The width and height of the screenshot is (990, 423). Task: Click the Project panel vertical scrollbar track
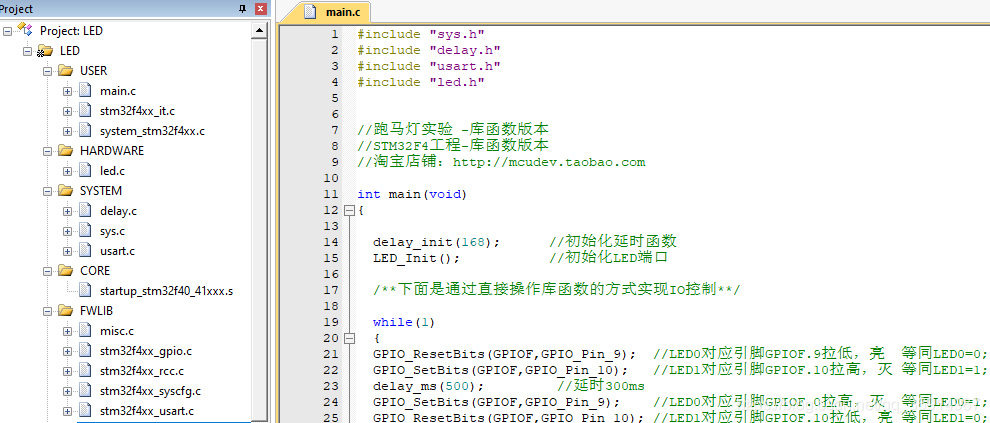(x=259, y=230)
